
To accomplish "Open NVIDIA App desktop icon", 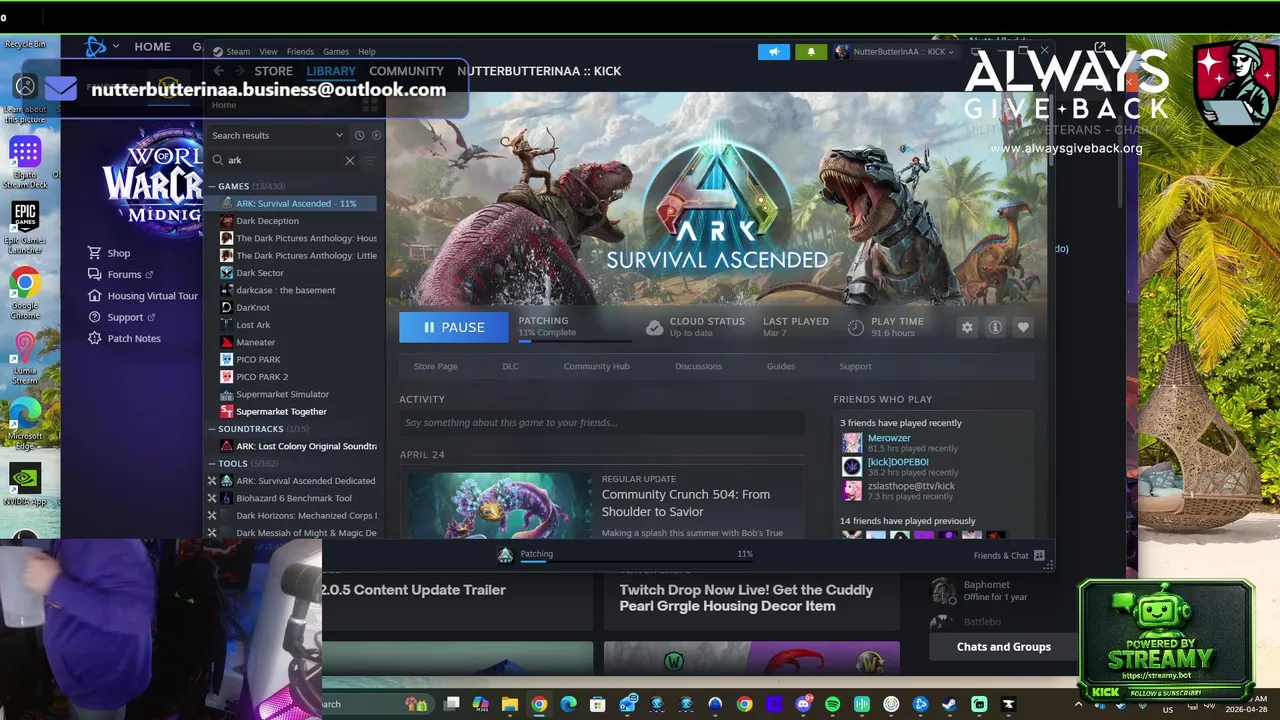I will [x=25, y=484].
